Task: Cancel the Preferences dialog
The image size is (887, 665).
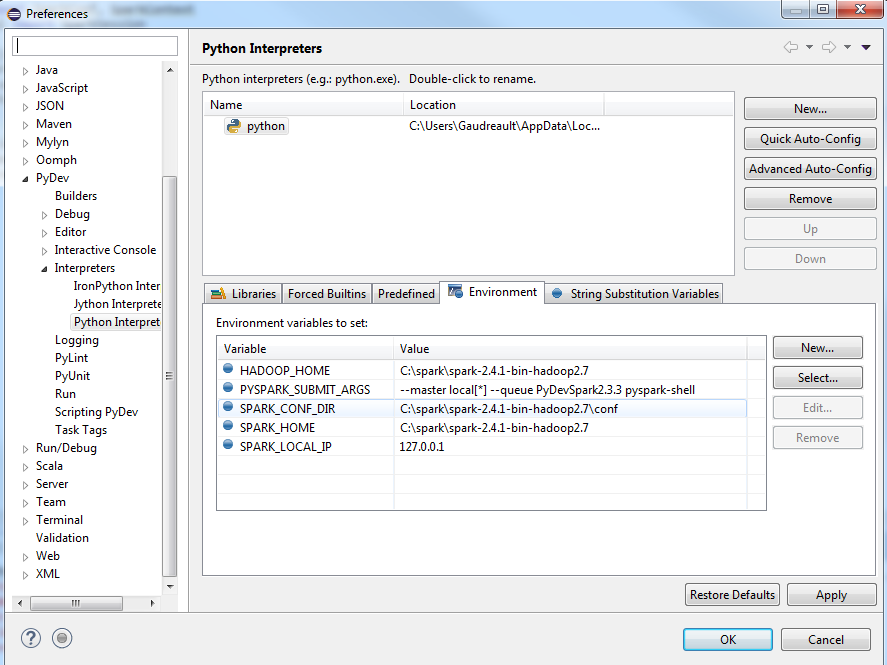Action: click(825, 640)
